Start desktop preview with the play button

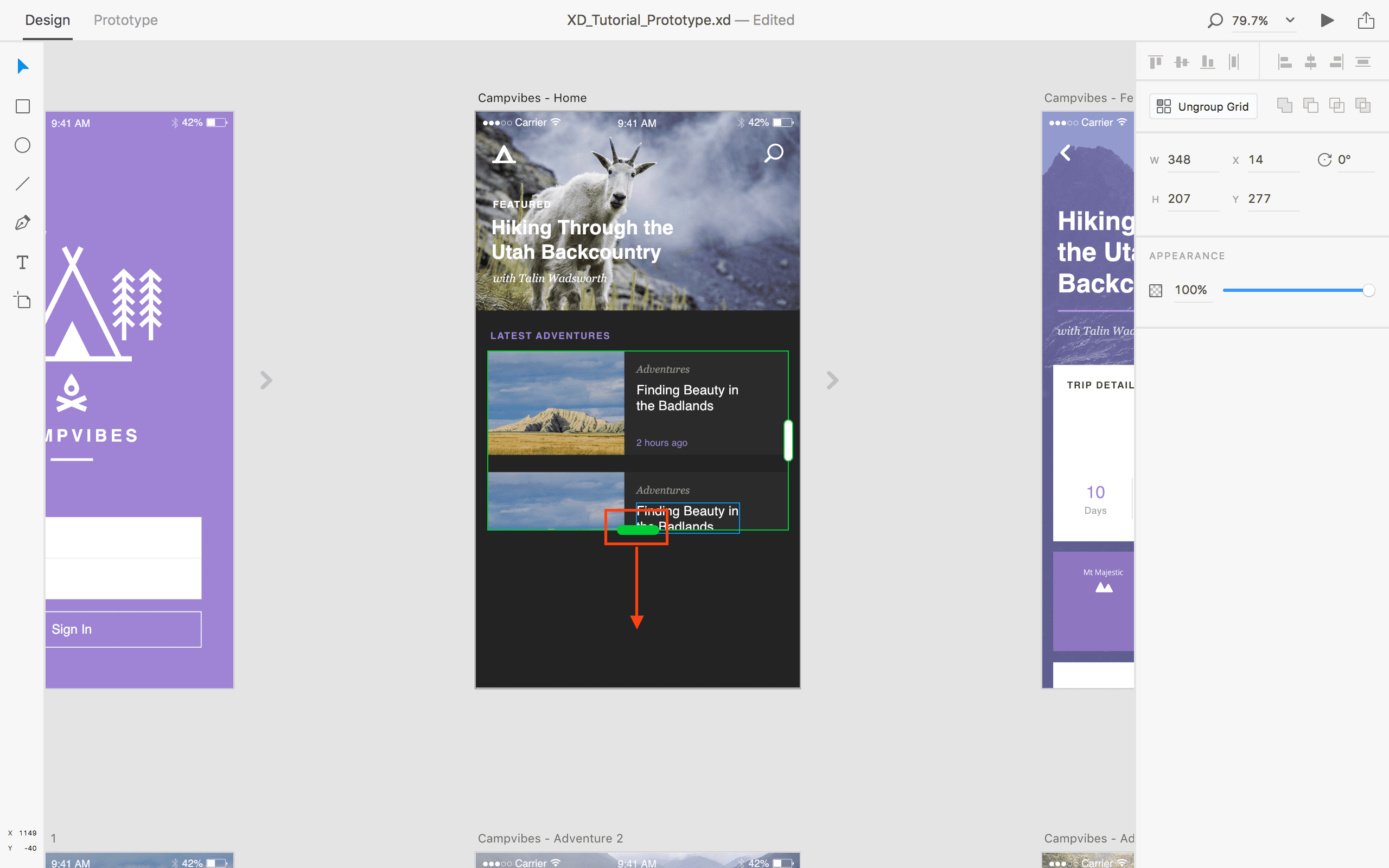[x=1327, y=20]
